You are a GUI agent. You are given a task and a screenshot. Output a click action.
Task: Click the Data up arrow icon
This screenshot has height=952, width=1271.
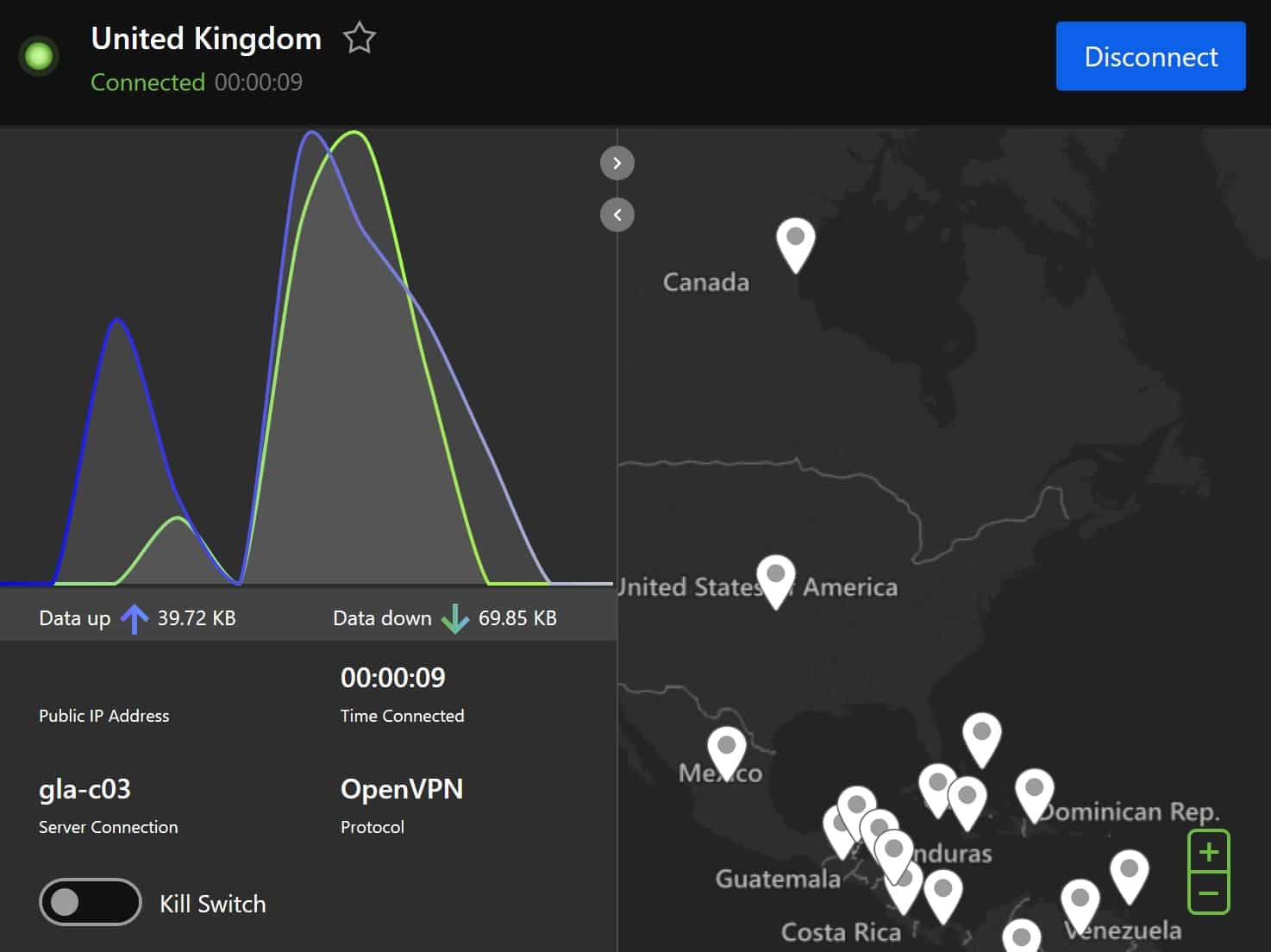click(x=134, y=618)
